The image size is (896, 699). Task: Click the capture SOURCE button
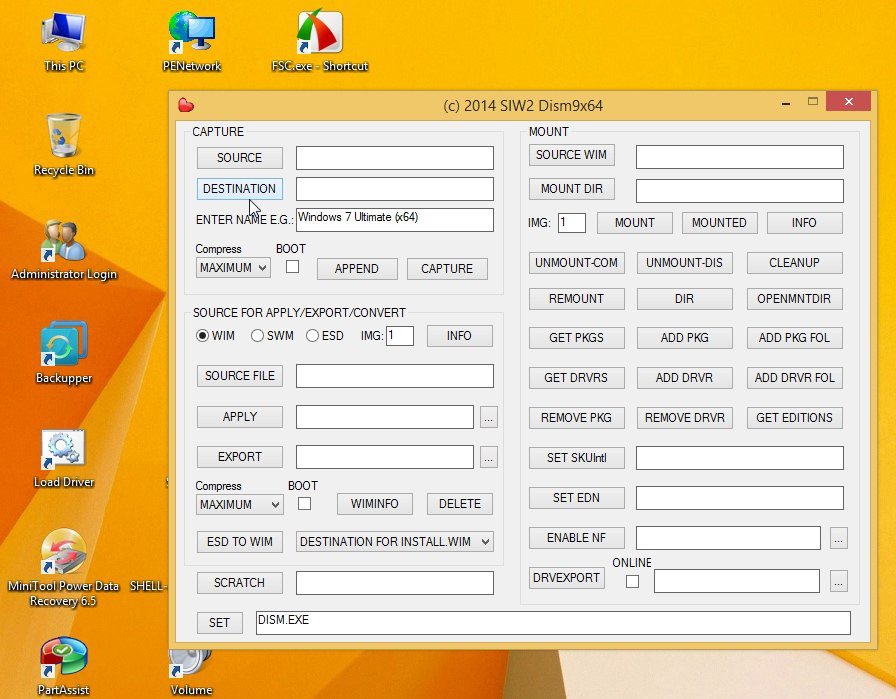[239, 158]
